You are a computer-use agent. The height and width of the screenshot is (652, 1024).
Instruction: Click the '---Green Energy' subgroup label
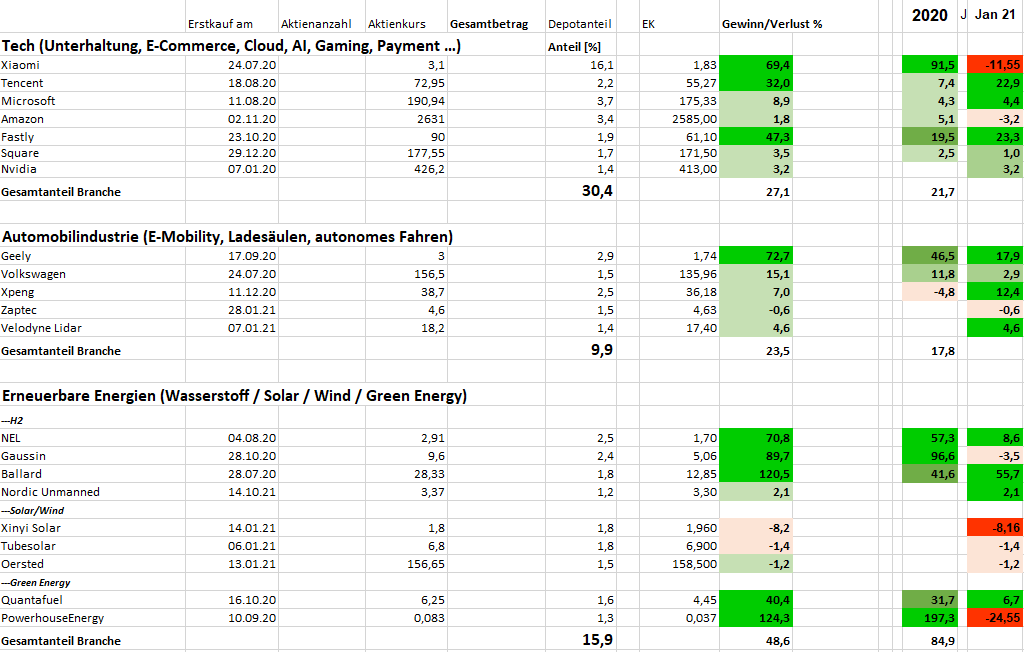click(36, 583)
